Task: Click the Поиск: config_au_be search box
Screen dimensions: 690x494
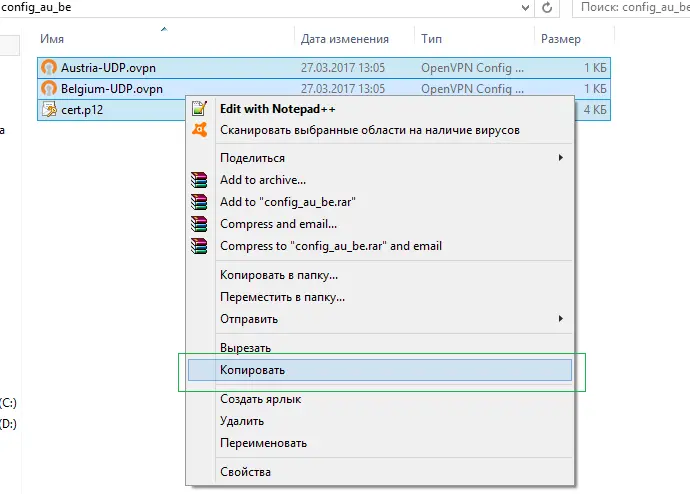Action: pos(631,7)
